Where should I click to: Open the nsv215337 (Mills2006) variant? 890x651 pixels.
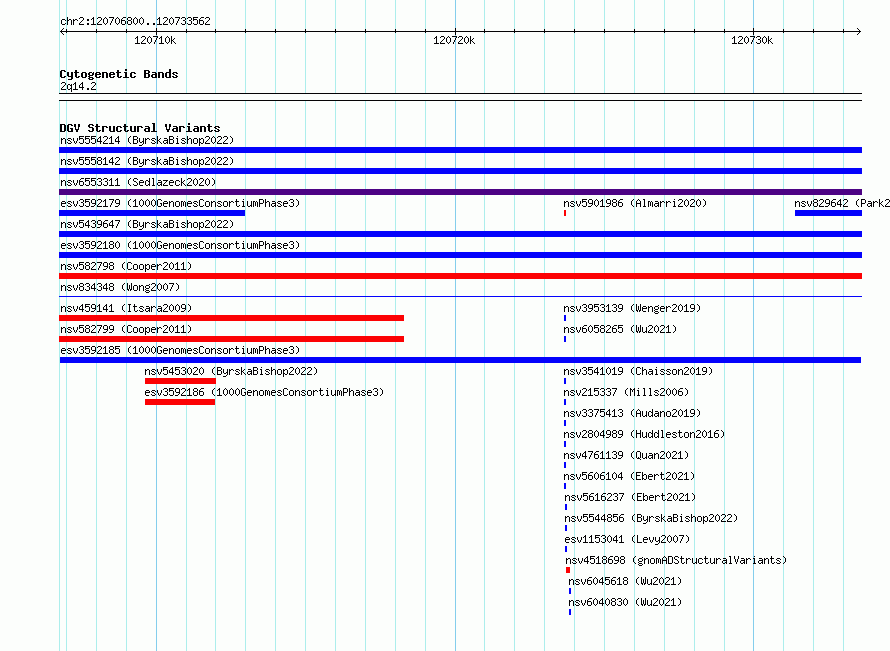[x=626, y=392]
